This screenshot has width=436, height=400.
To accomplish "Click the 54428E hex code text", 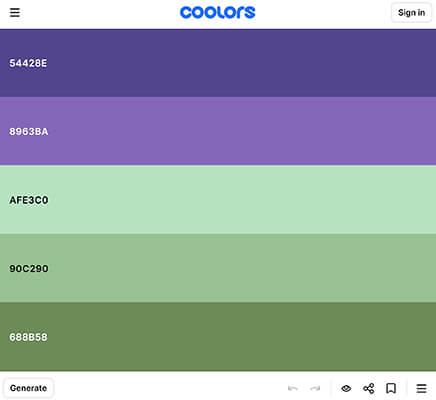I will 28,63.
